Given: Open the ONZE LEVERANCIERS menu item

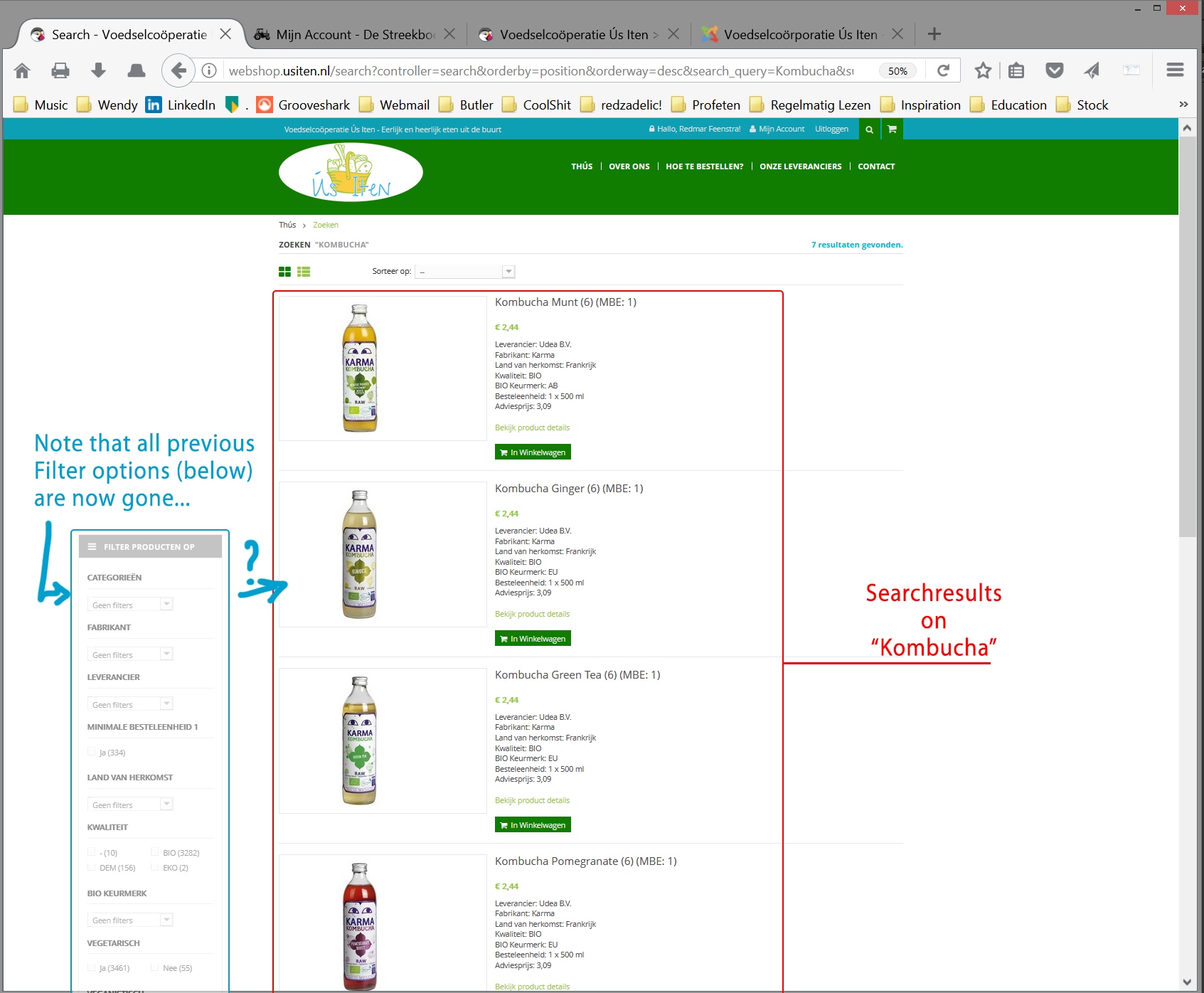Looking at the screenshot, I should (x=801, y=166).
